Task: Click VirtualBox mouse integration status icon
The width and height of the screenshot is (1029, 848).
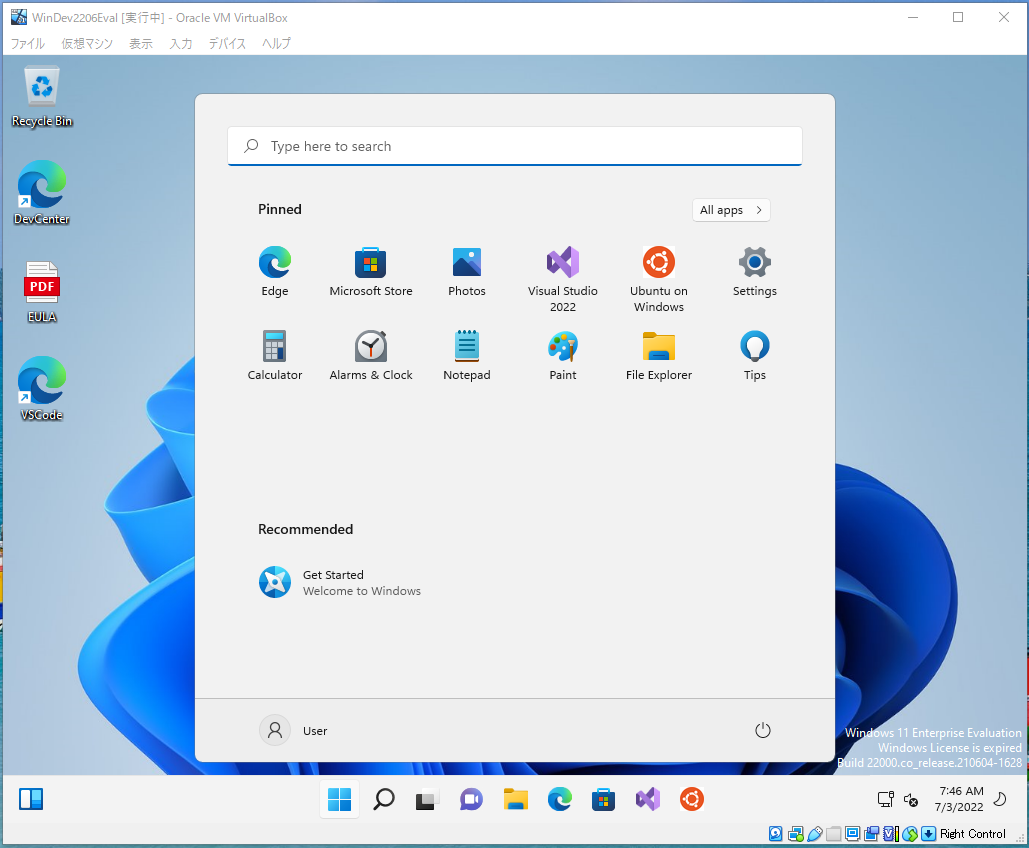Action: pyautogui.click(x=910, y=834)
